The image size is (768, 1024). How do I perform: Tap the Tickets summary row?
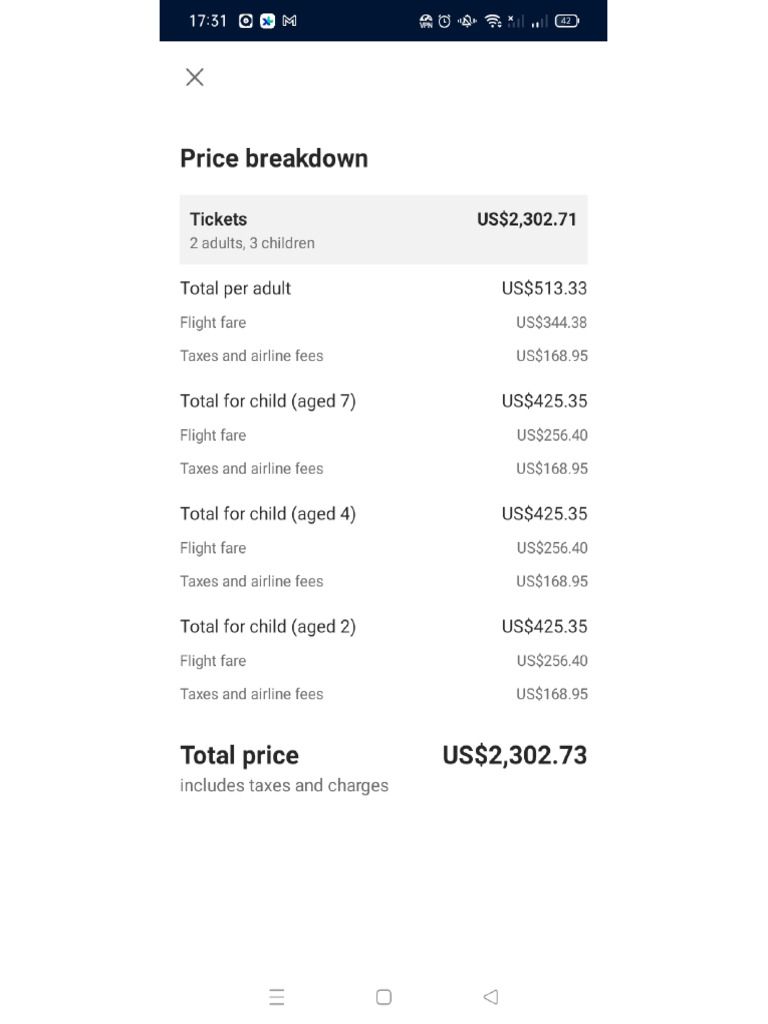coord(383,230)
